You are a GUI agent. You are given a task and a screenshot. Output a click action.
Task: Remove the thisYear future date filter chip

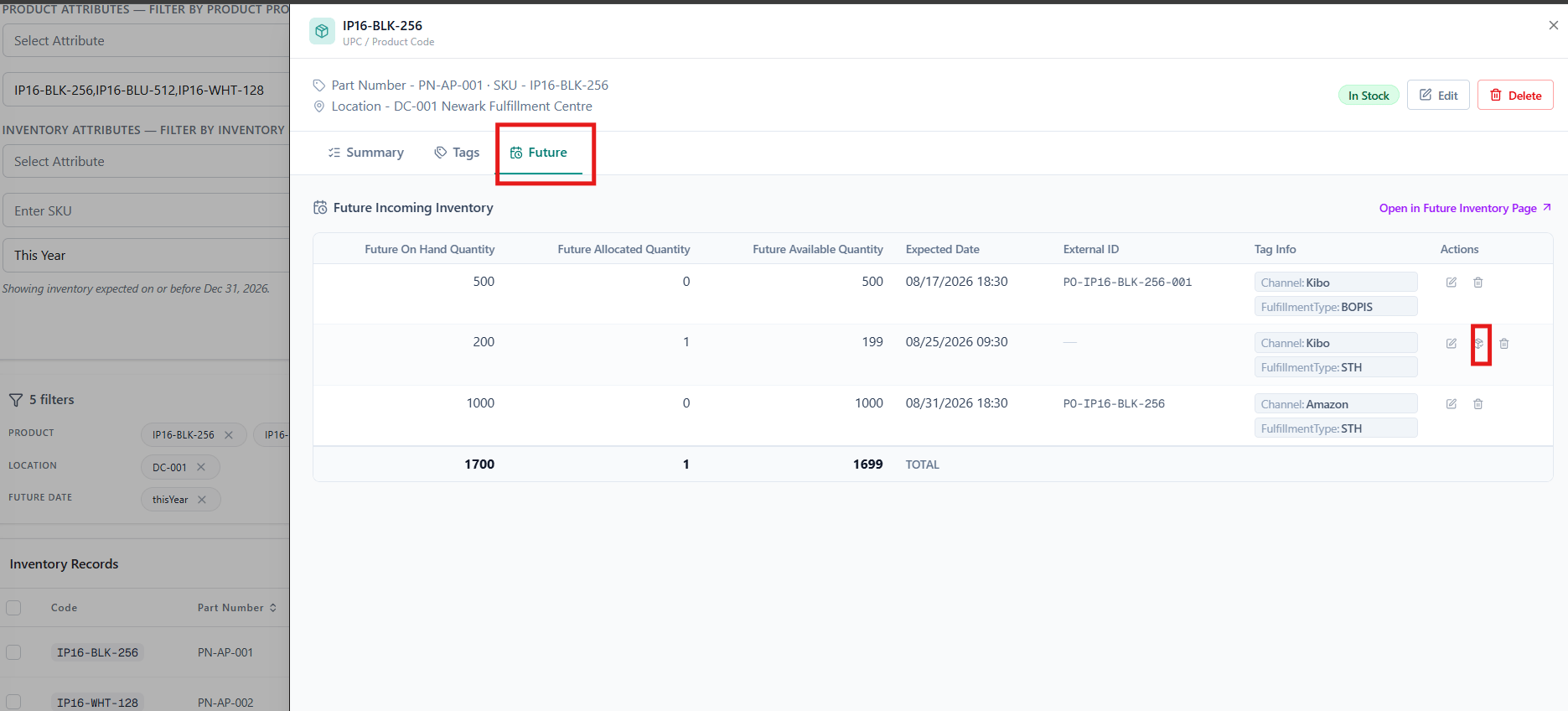tap(201, 500)
